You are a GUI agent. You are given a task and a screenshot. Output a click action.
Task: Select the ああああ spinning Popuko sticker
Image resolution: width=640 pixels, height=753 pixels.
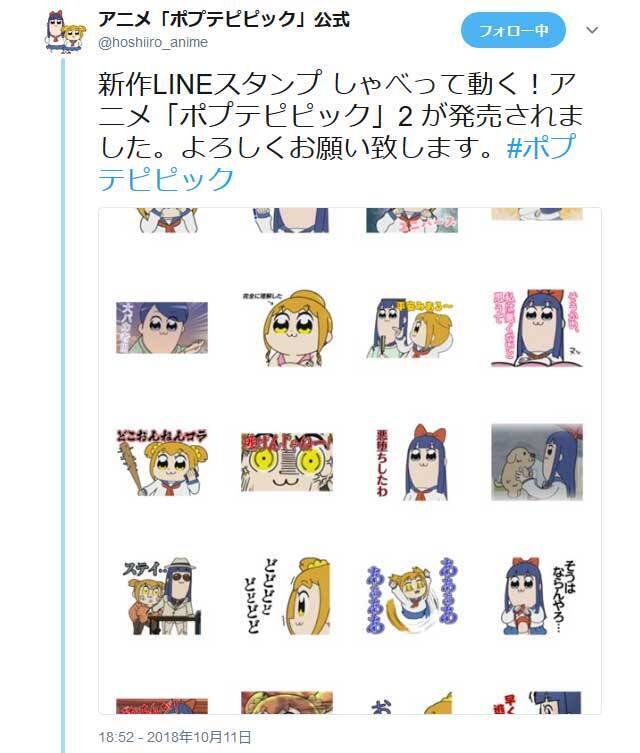pos(411,596)
